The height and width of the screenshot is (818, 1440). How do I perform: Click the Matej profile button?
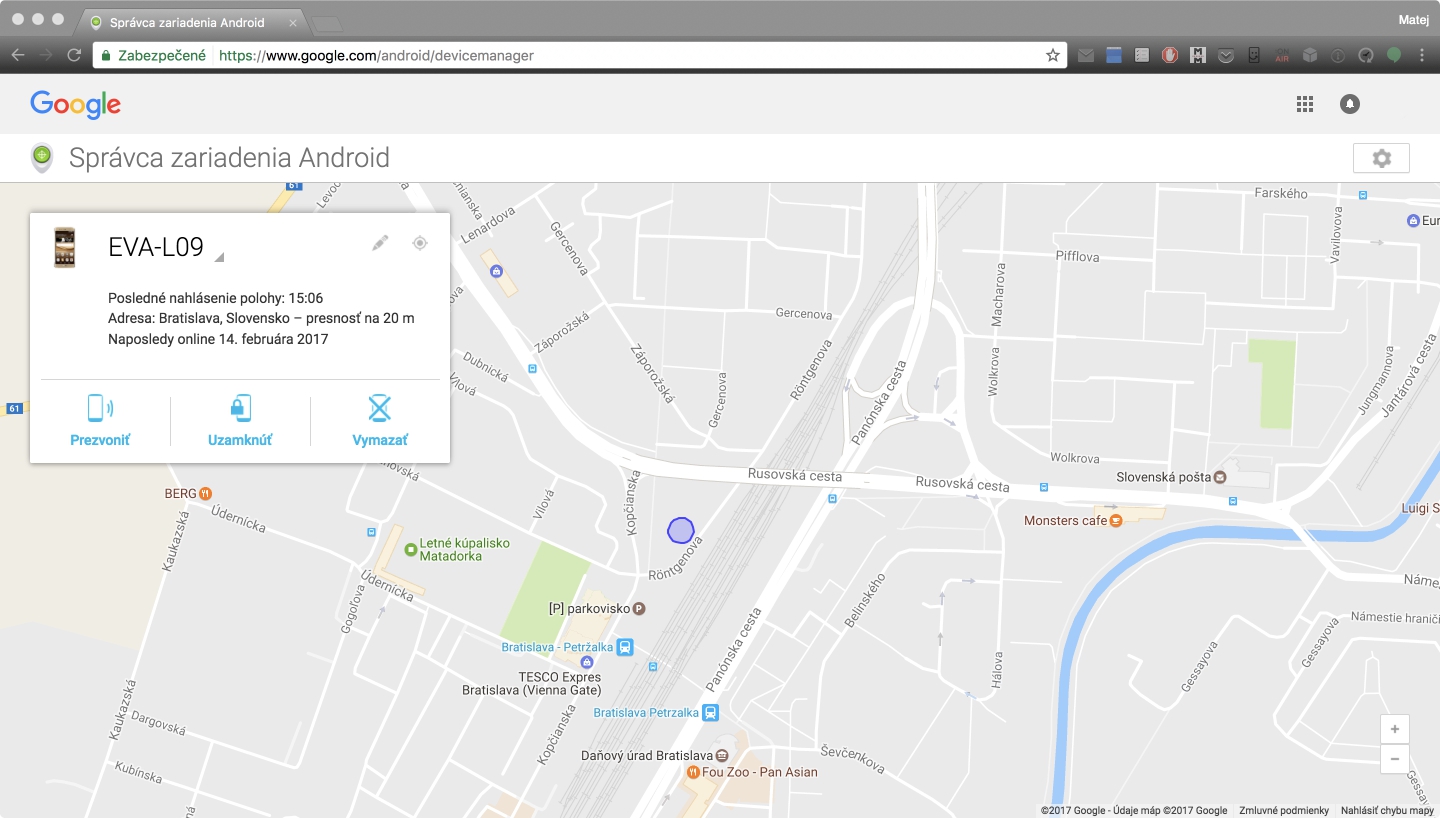(x=1414, y=19)
